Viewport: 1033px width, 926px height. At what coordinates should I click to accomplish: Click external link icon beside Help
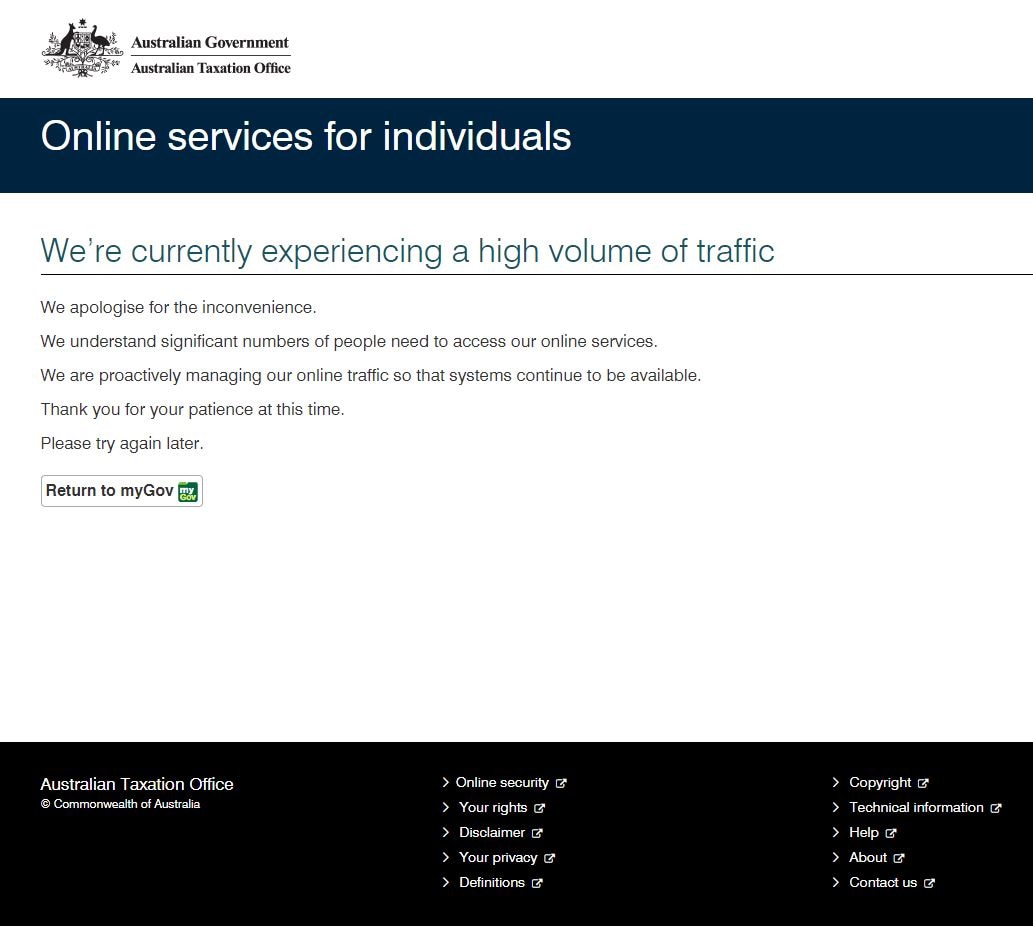click(x=891, y=832)
